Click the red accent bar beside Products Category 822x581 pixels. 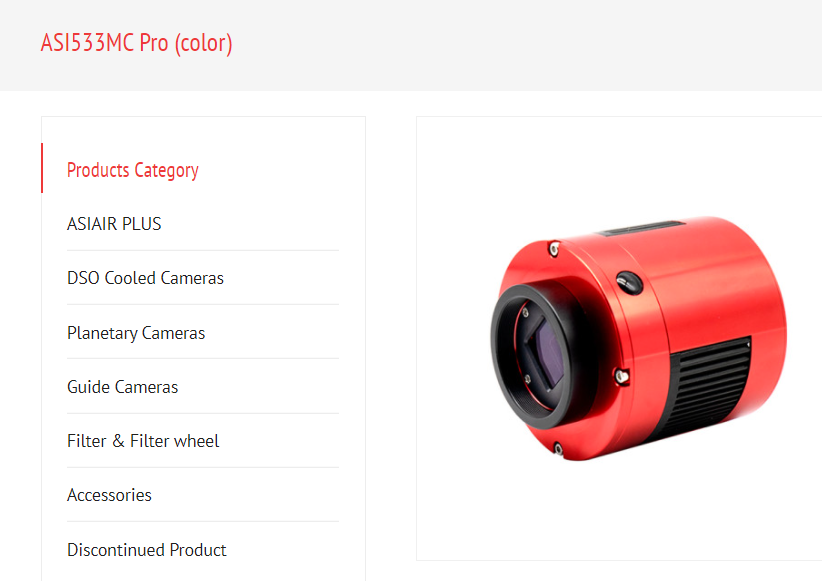tap(42, 168)
